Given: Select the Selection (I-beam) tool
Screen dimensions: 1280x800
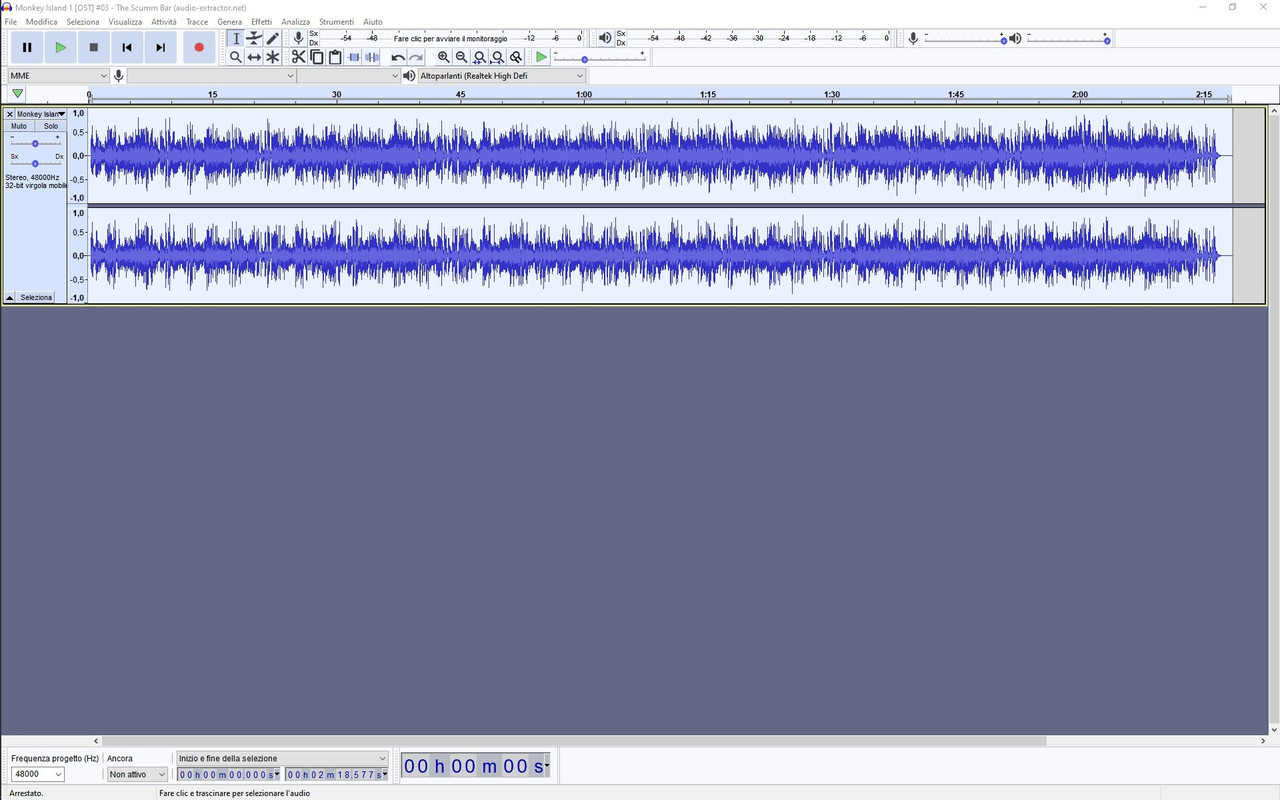Looking at the screenshot, I should pyautogui.click(x=236, y=39).
